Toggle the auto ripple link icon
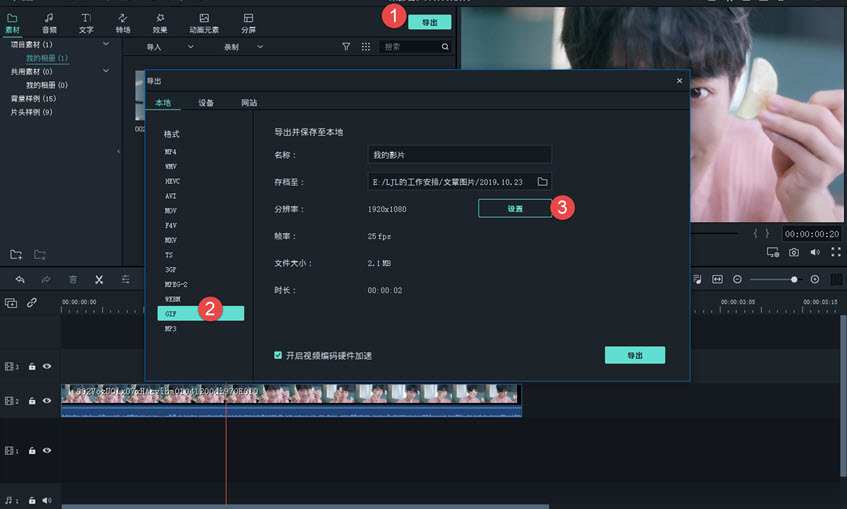Viewport: 847px width, 509px height. coord(32,303)
